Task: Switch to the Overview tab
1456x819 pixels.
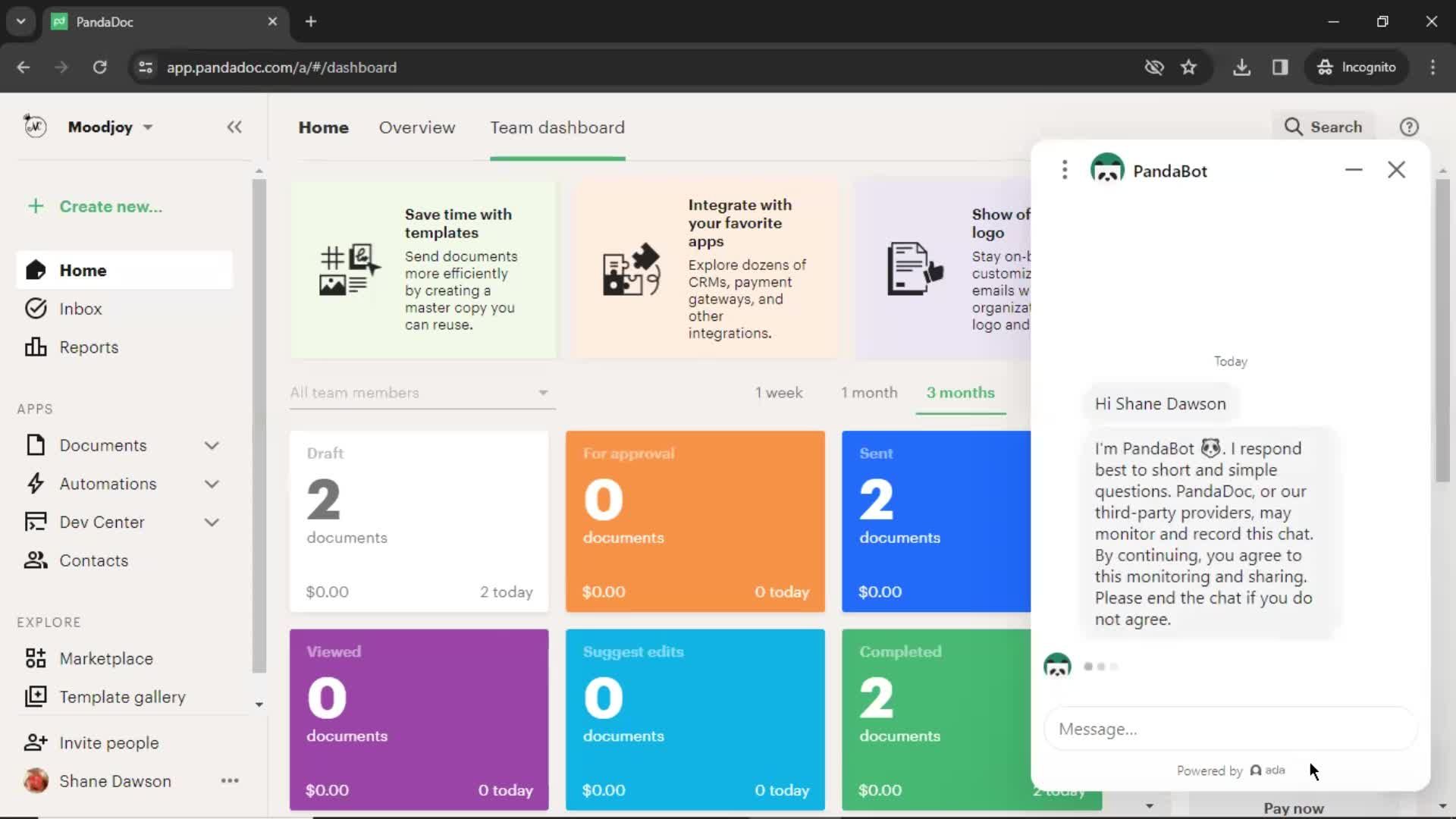Action: click(x=417, y=127)
